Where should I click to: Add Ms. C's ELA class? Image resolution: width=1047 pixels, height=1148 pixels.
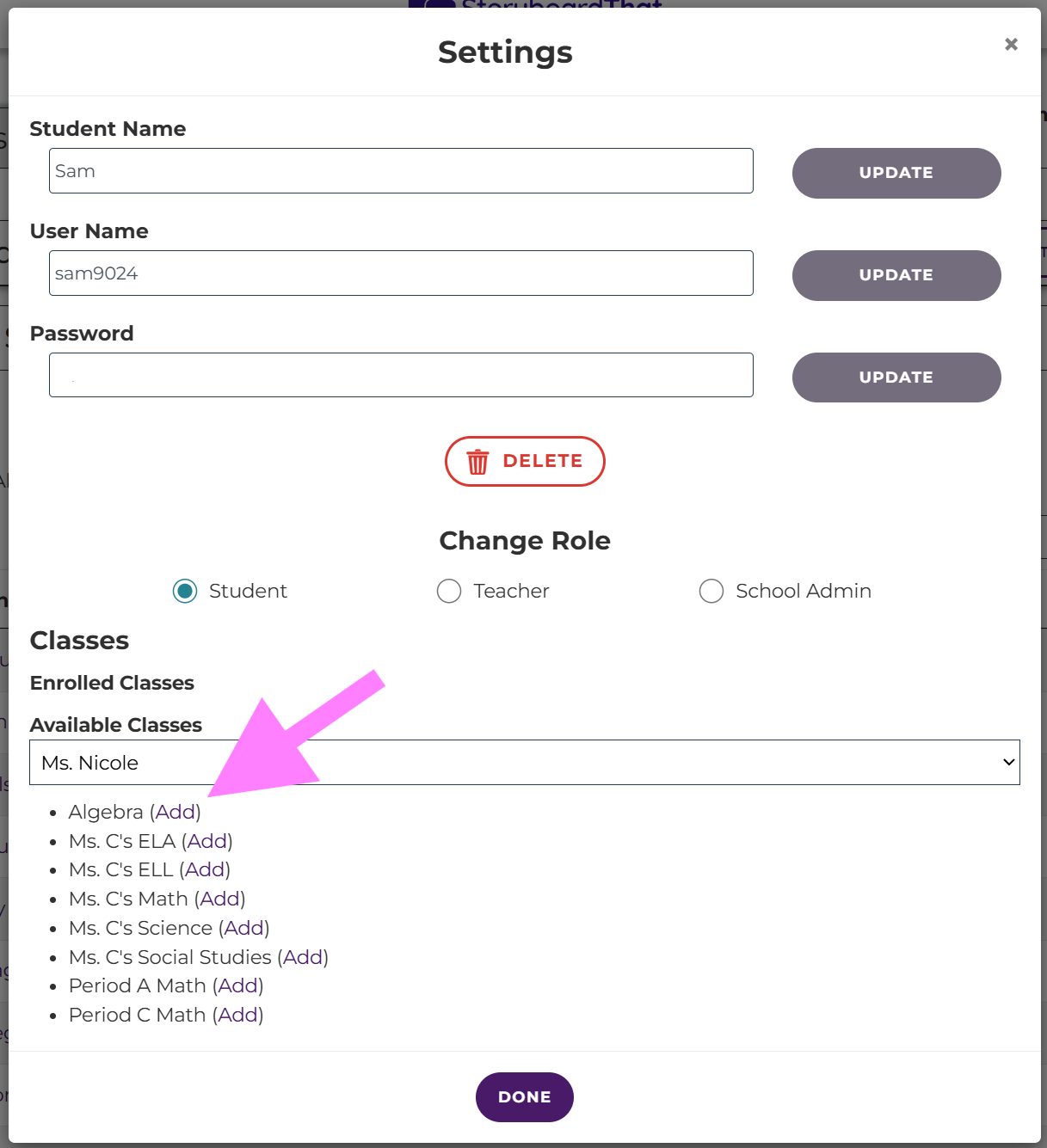click(207, 841)
